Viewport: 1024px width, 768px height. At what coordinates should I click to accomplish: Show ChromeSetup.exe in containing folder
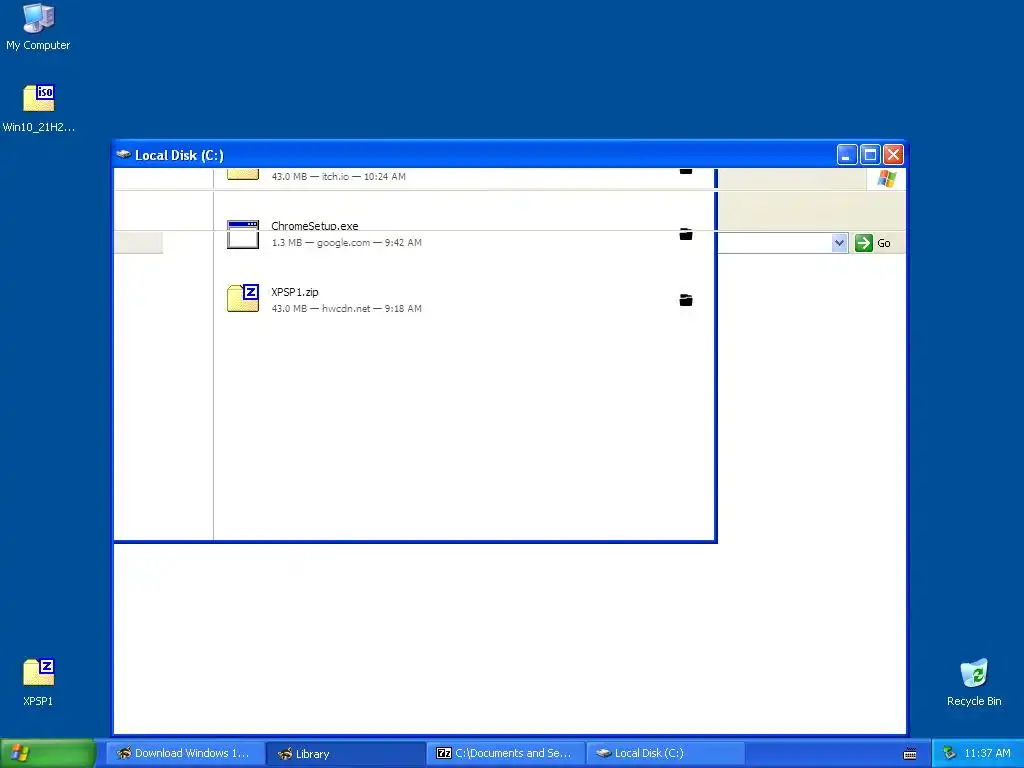(x=686, y=234)
